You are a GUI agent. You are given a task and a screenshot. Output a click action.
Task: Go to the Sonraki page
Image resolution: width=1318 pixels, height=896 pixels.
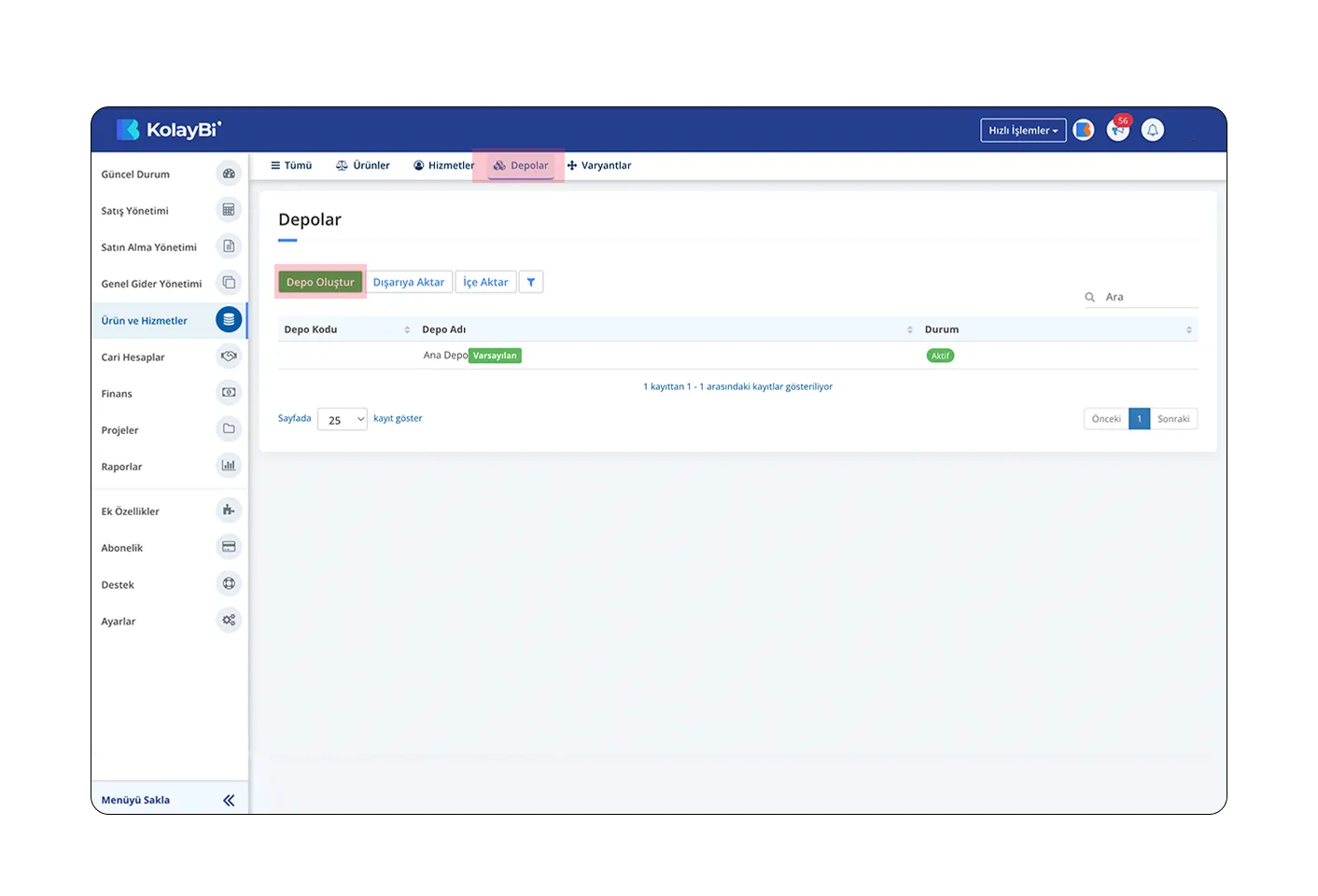click(x=1173, y=419)
